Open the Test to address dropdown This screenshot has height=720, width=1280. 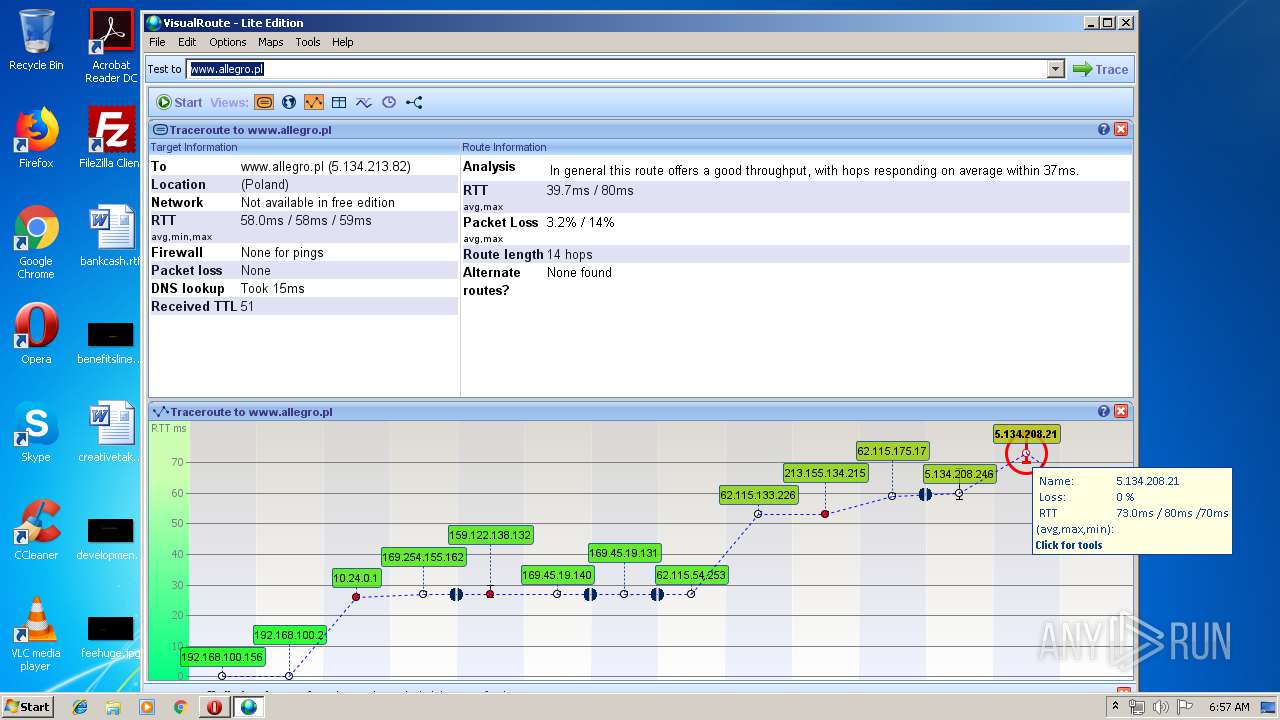point(1056,69)
